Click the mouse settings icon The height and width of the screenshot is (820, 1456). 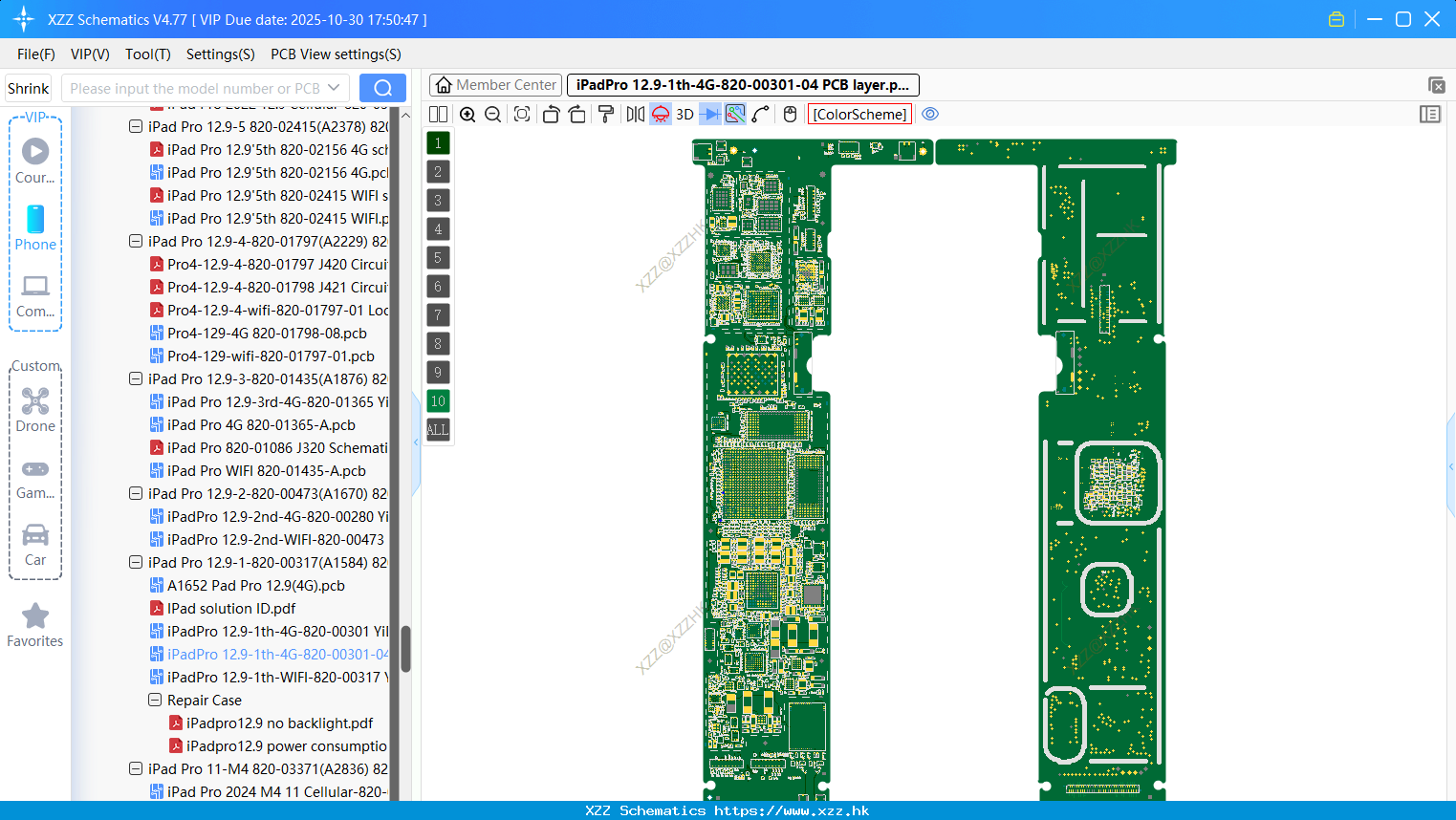pyautogui.click(x=790, y=115)
